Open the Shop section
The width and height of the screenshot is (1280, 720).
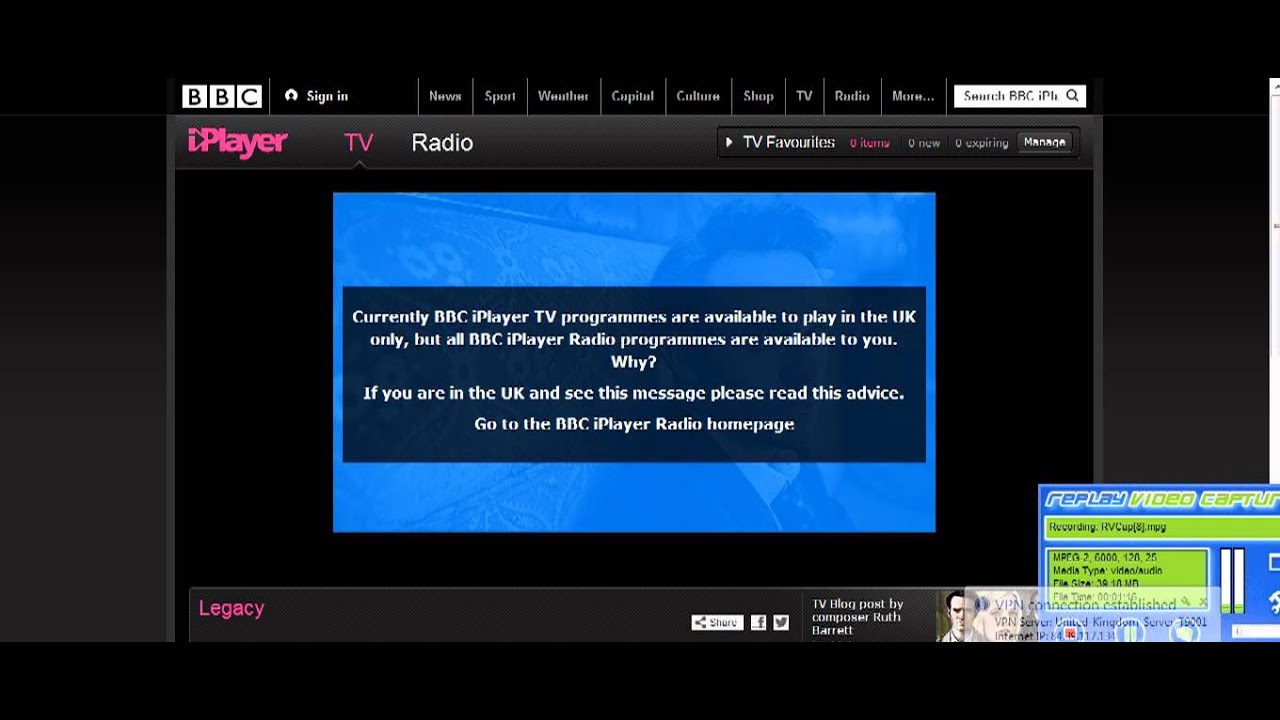(x=758, y=96)
